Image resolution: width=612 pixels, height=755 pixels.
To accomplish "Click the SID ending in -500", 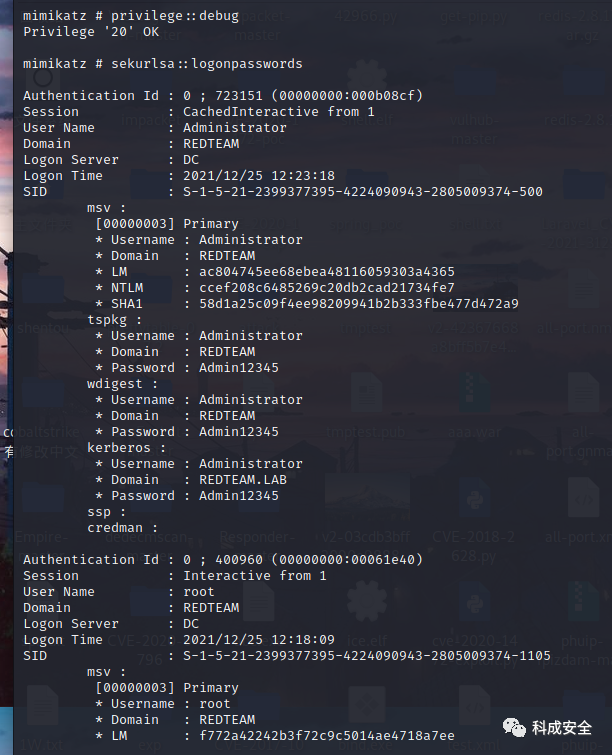I will (x=363, y=192).
